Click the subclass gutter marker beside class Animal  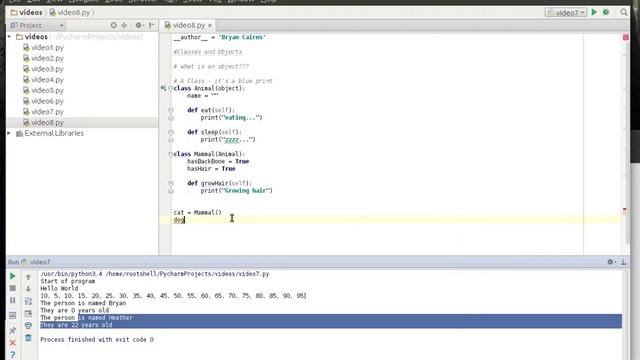(x=163, y=88)
